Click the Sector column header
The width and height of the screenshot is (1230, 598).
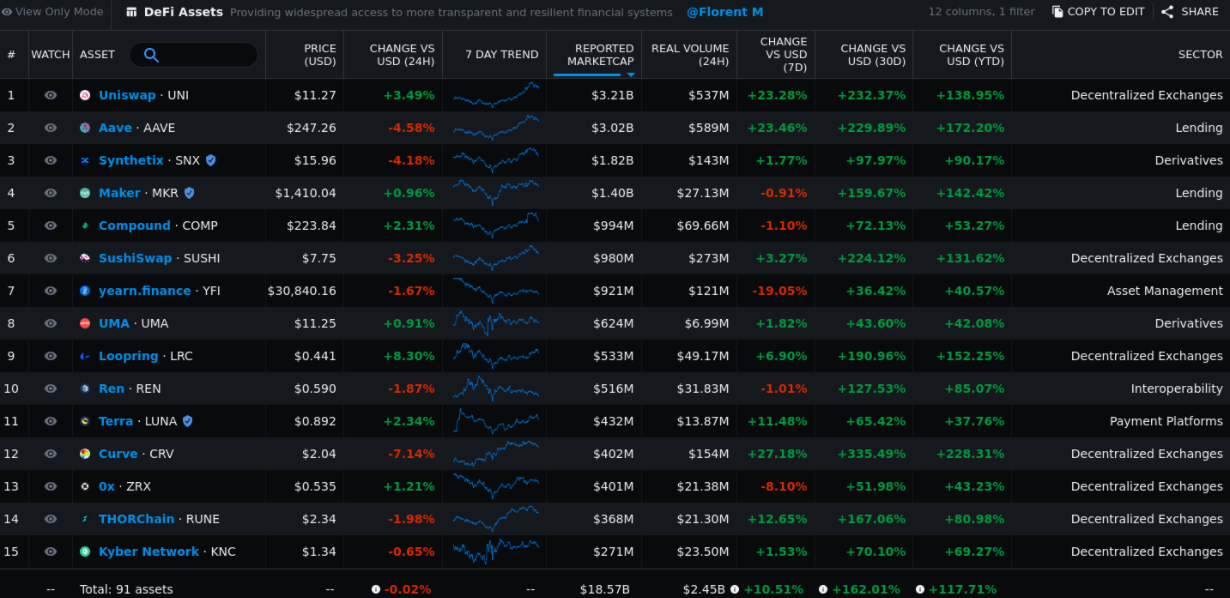[1199, 55]
